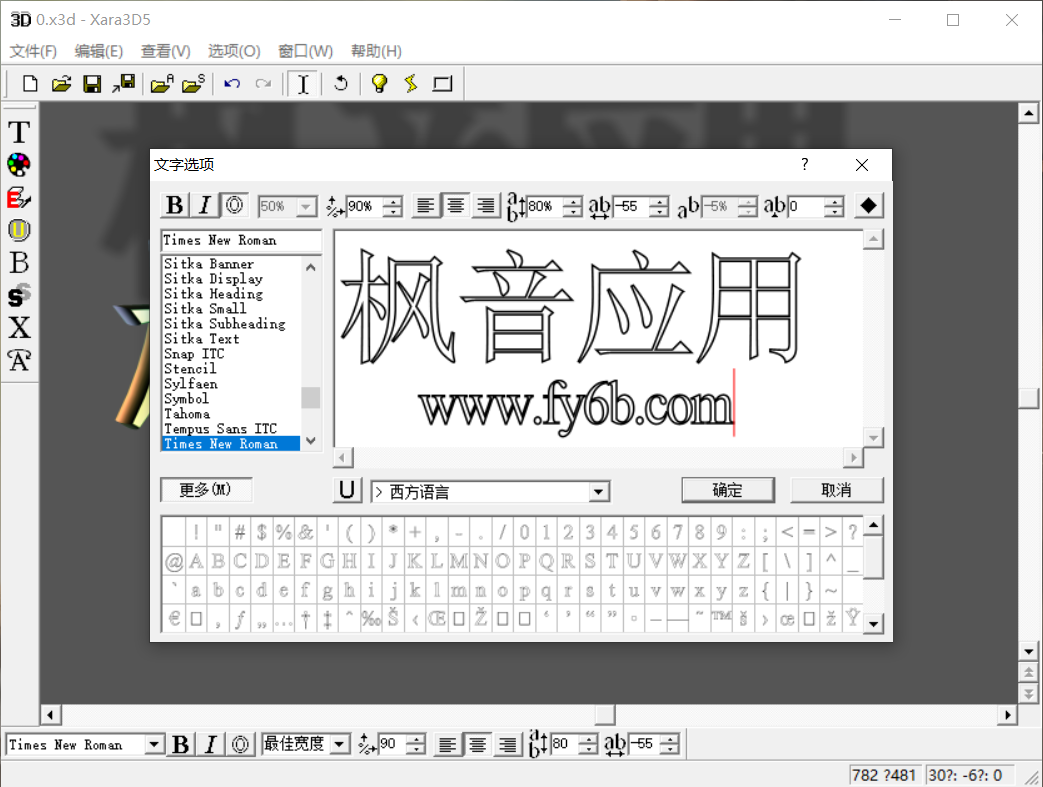
Task: Click the size 90 stepper on bottom toolbar
Action: pos(416,744)
